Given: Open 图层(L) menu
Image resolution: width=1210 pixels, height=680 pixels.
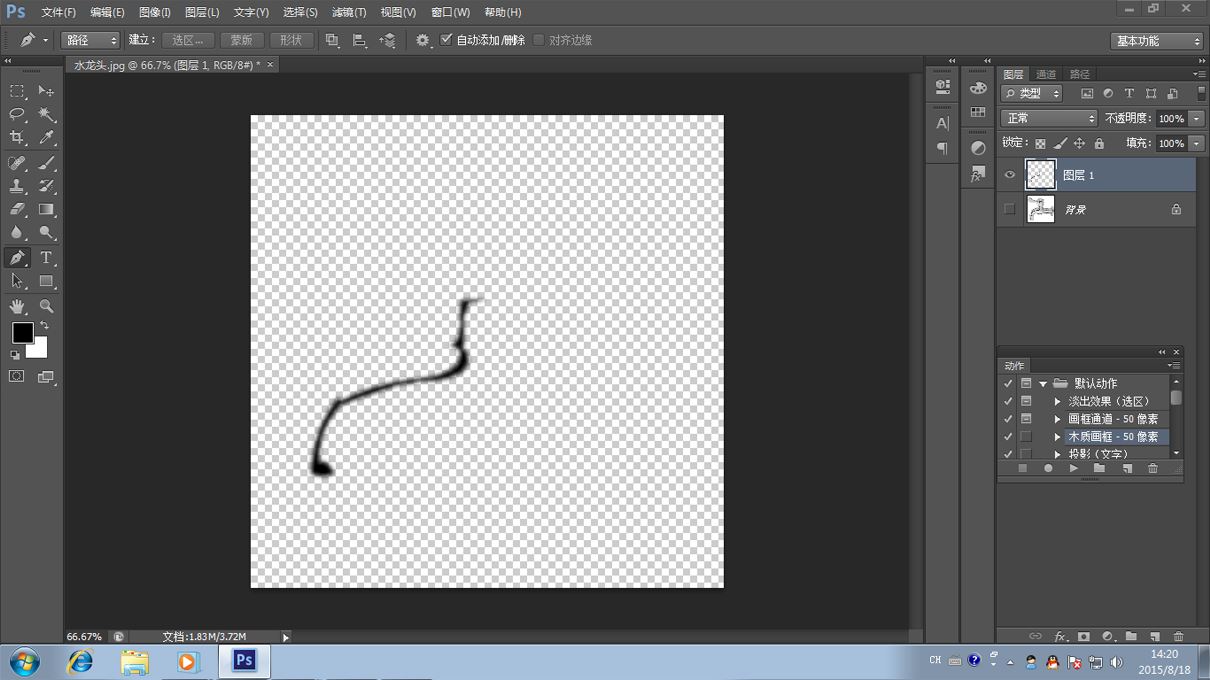Looking at the screenshot, I should point(202,12).
